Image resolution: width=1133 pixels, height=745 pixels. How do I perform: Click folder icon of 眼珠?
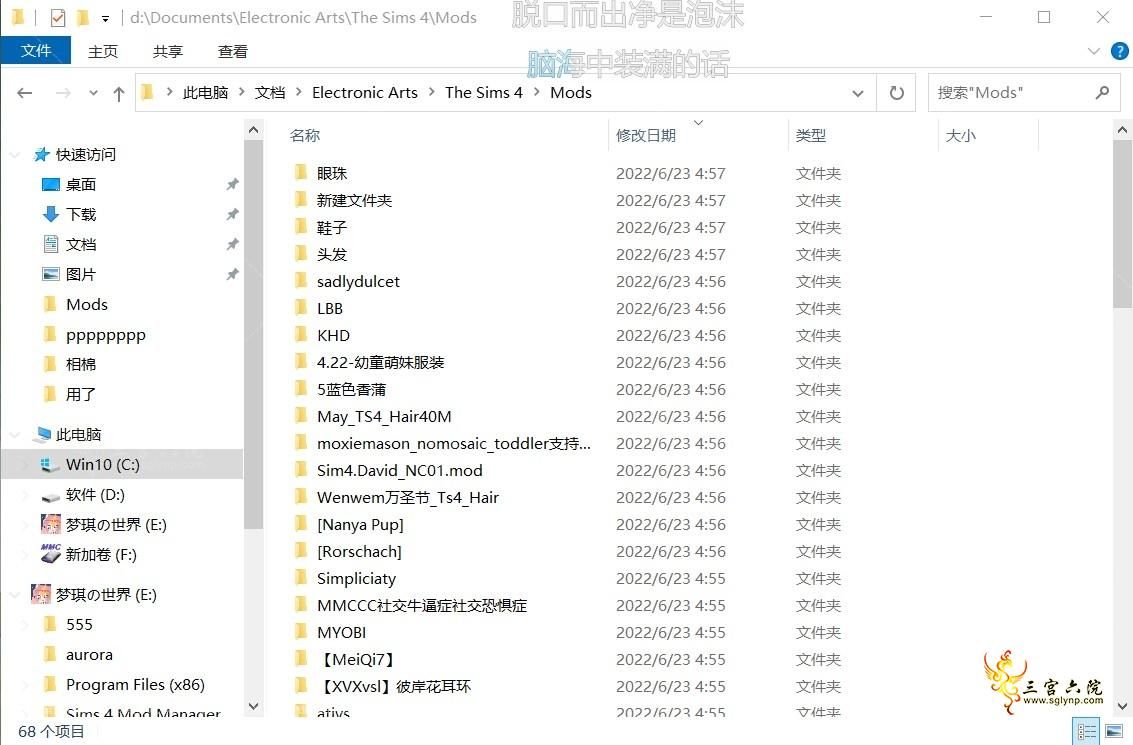[301, 172]
